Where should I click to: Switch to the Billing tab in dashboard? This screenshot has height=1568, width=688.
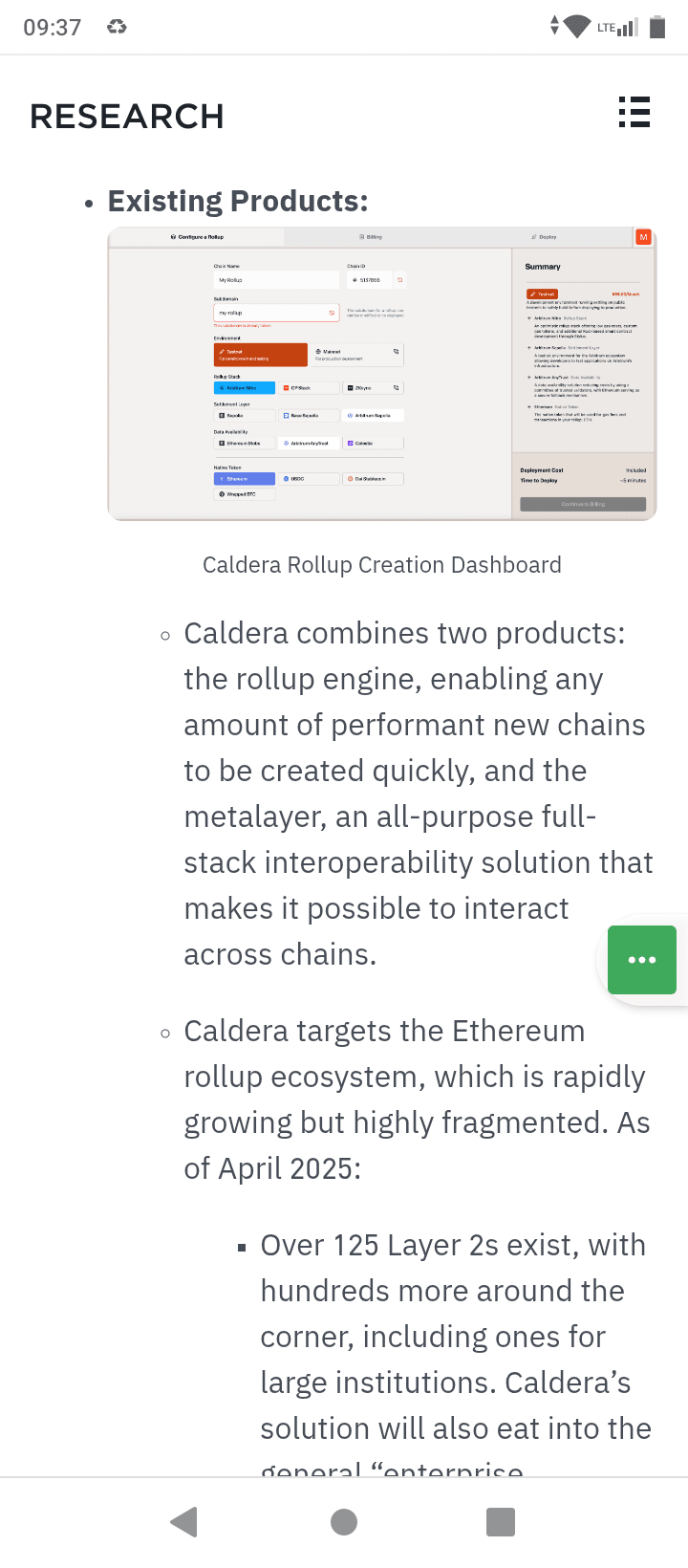pos(371,236)
